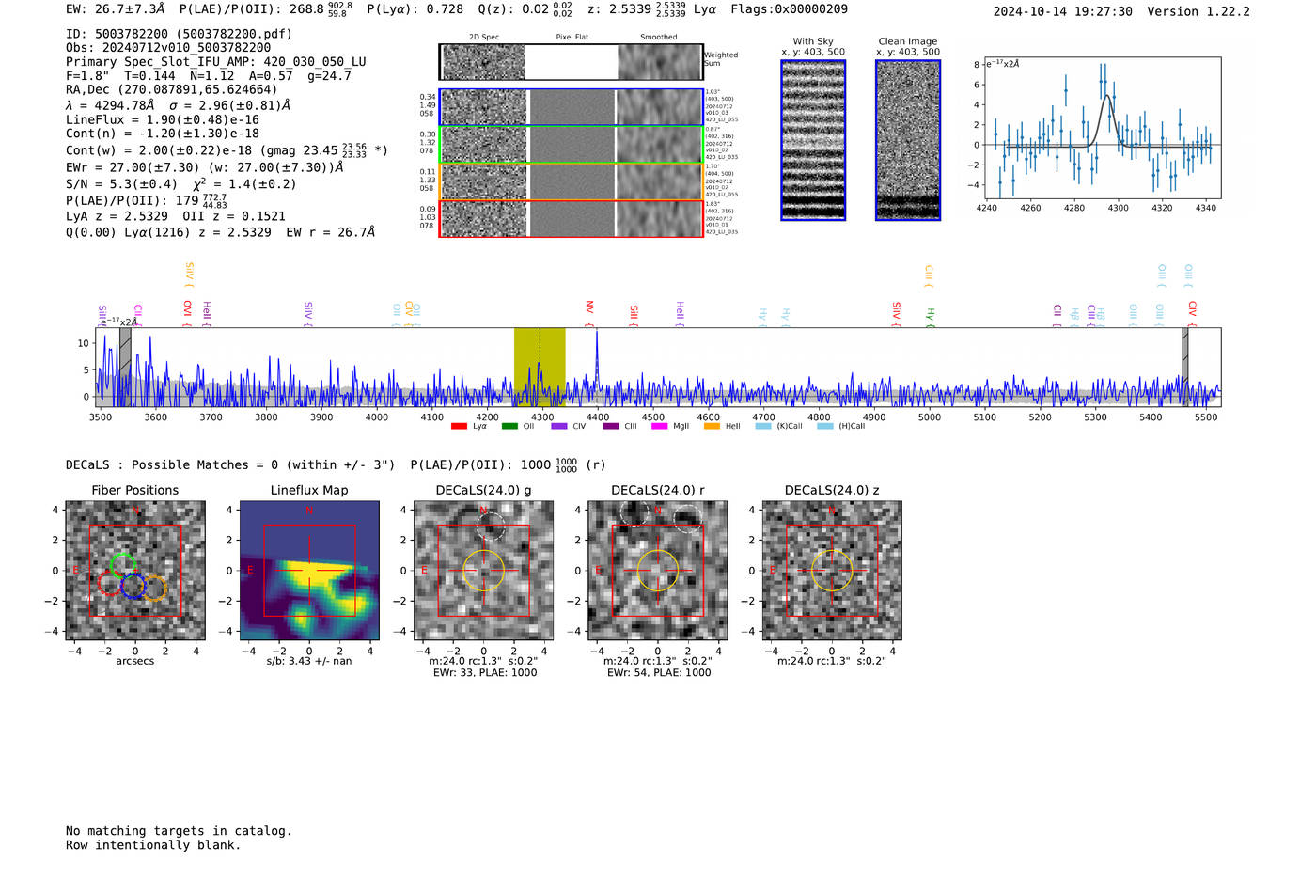Select the RA,Dec coordinates text
The height and width of the screenshot is (896, 1316).
pos(172,90)
